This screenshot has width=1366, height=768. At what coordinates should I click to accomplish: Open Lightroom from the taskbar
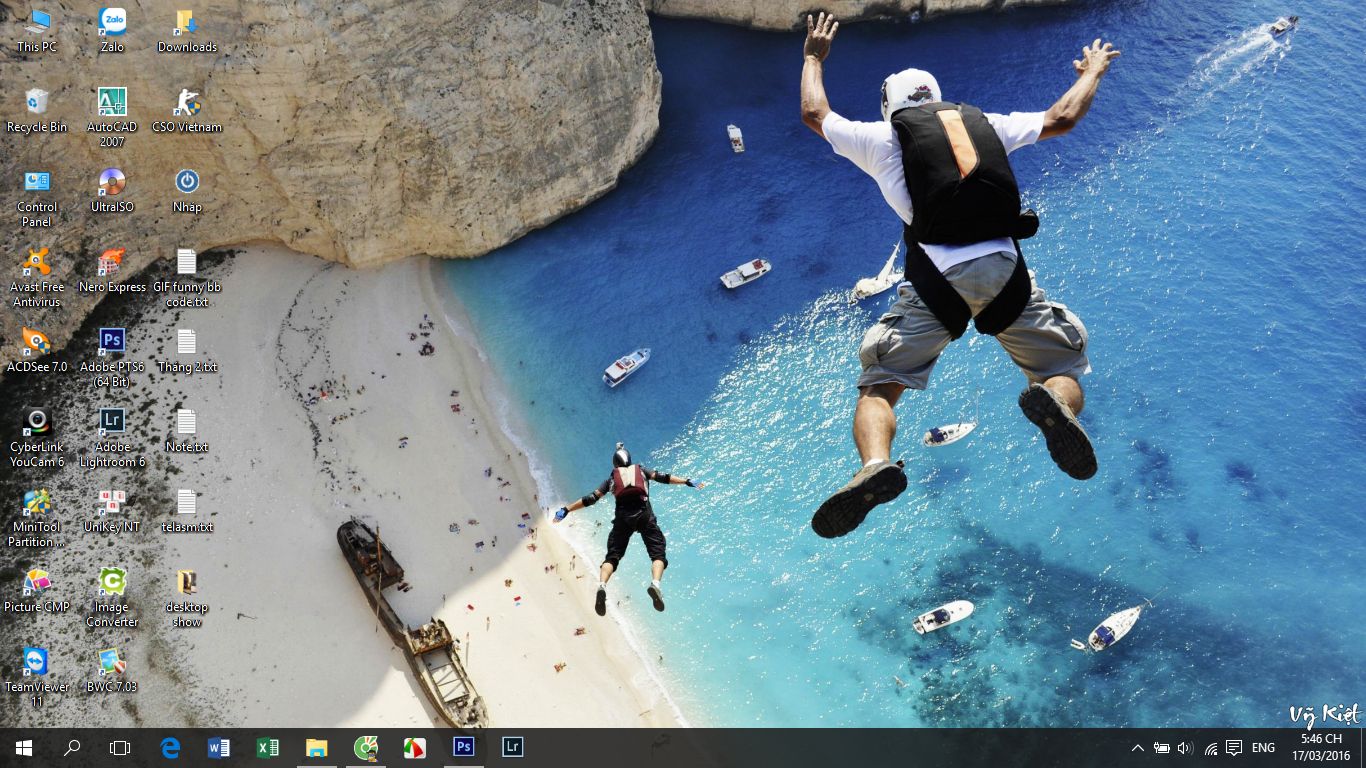point(512,747)
